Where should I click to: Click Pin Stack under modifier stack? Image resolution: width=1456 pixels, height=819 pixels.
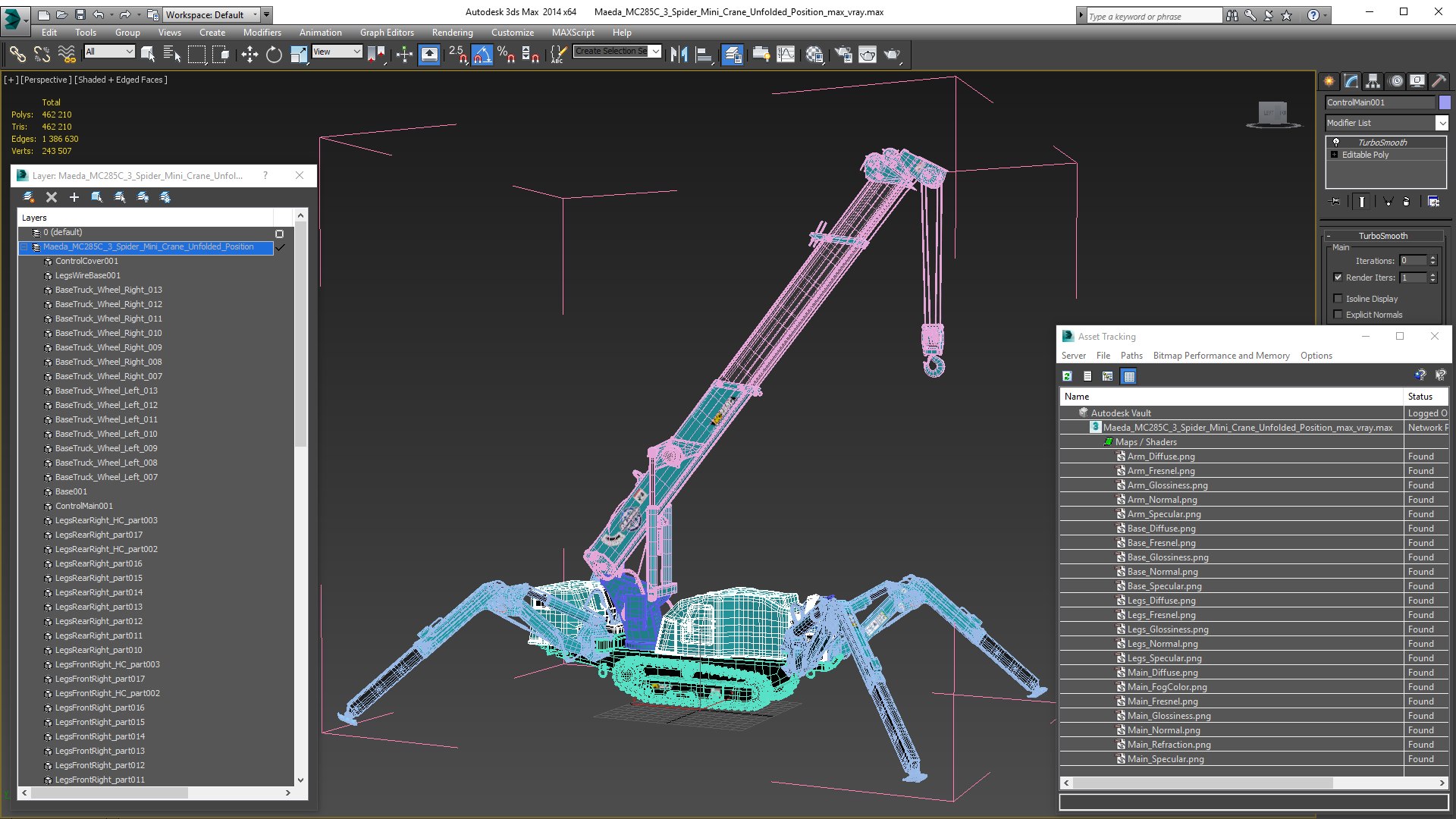(x=1335, y=202)
